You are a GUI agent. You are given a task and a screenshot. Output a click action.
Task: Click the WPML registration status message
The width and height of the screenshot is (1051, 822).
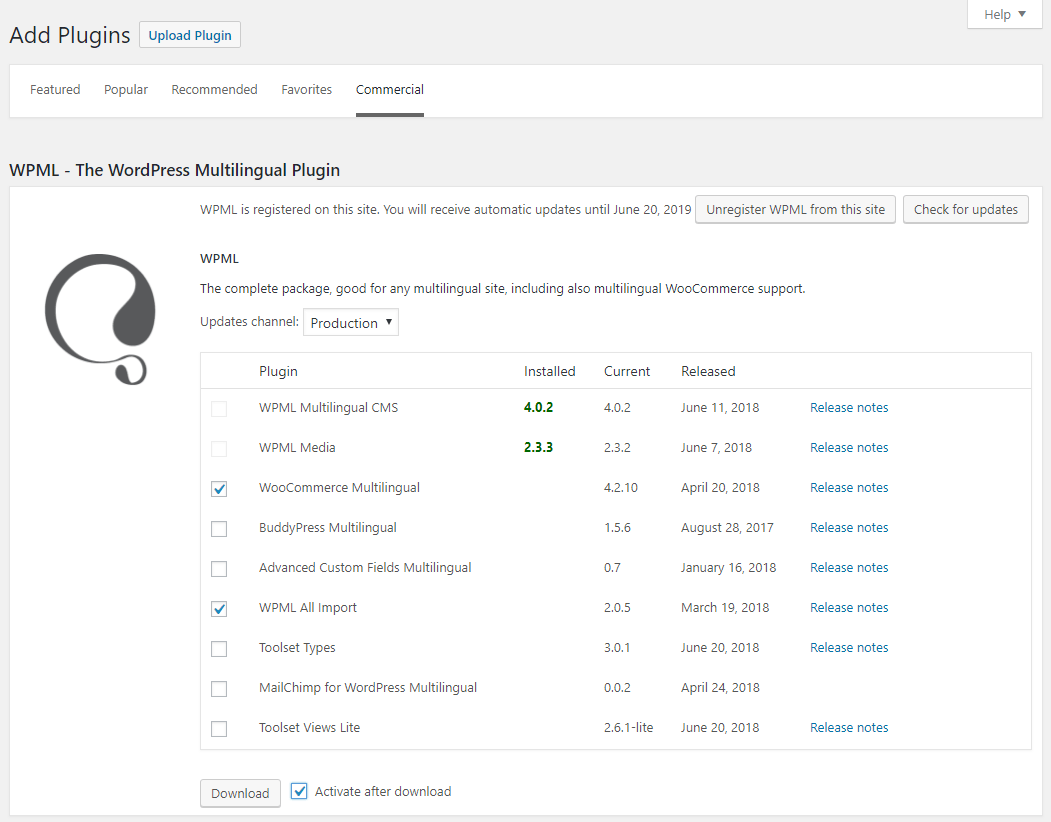click(445, 210)
